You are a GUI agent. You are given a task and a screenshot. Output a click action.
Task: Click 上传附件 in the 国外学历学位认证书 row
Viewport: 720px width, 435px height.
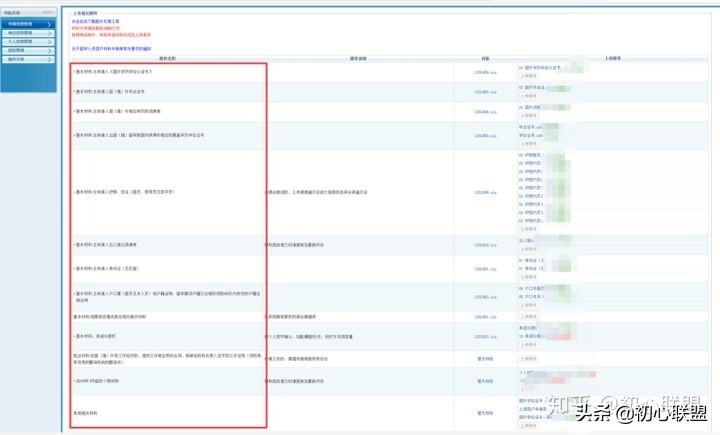528,76
